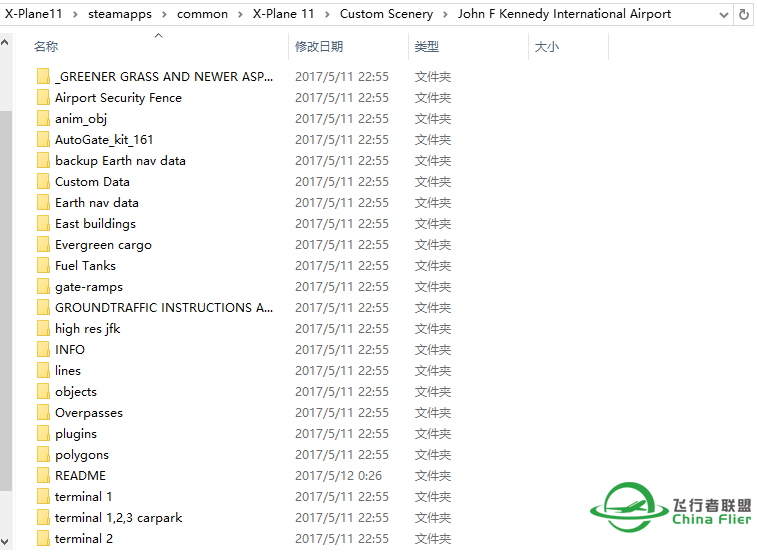Click the README folder icon
This screenshot has width=757, height=553.
coord(43,476)
